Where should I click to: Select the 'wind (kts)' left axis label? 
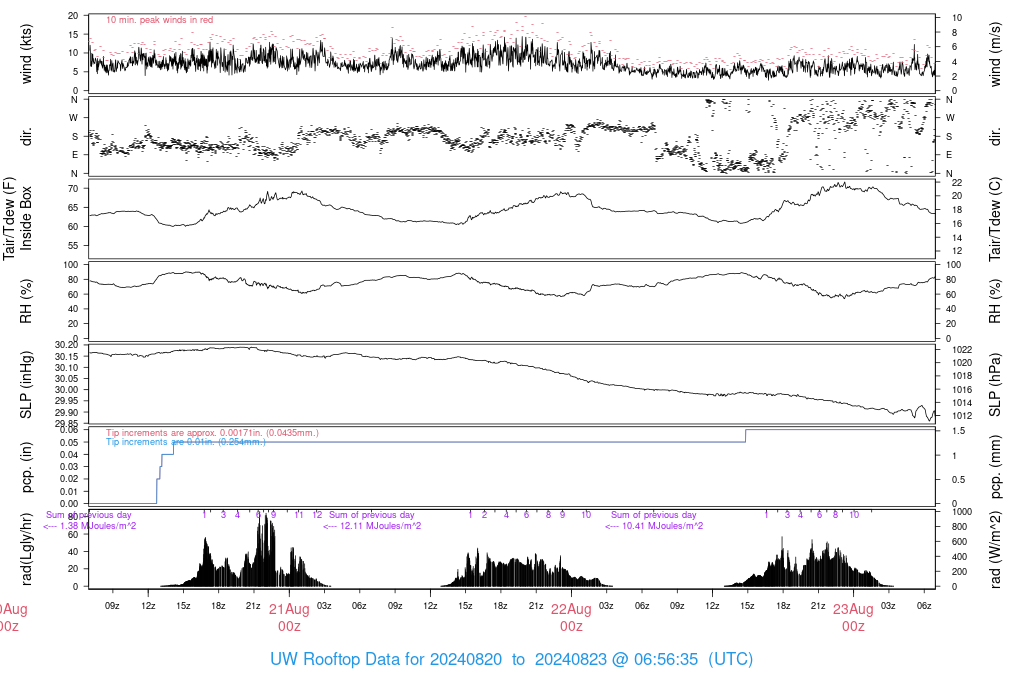pos(26,54)
